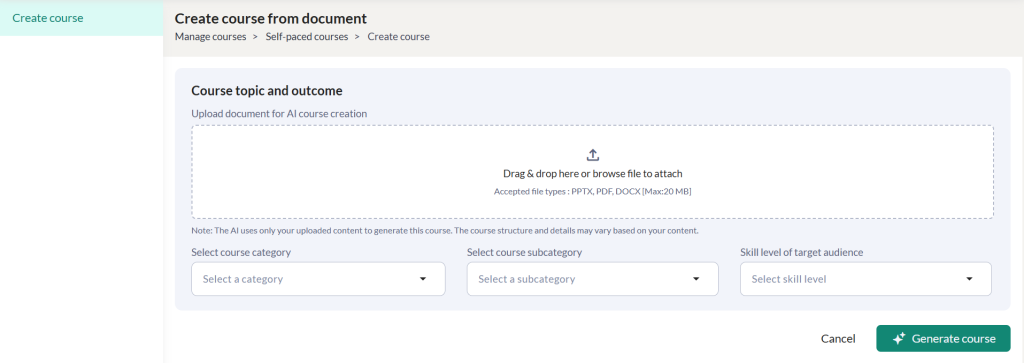Cancel the course creation
The image size is (1024, 363).
[838, 339]
